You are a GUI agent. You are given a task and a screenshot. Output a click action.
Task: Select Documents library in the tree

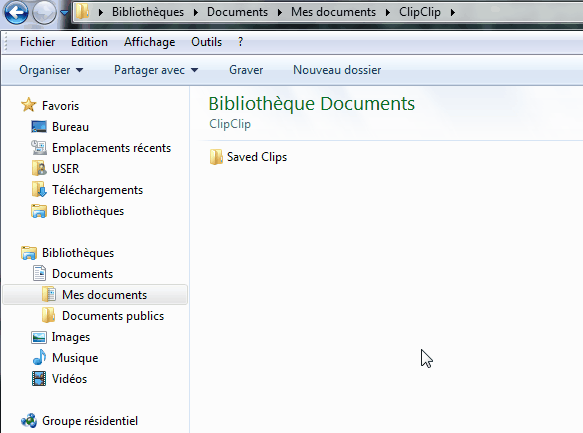coord(82,274)
